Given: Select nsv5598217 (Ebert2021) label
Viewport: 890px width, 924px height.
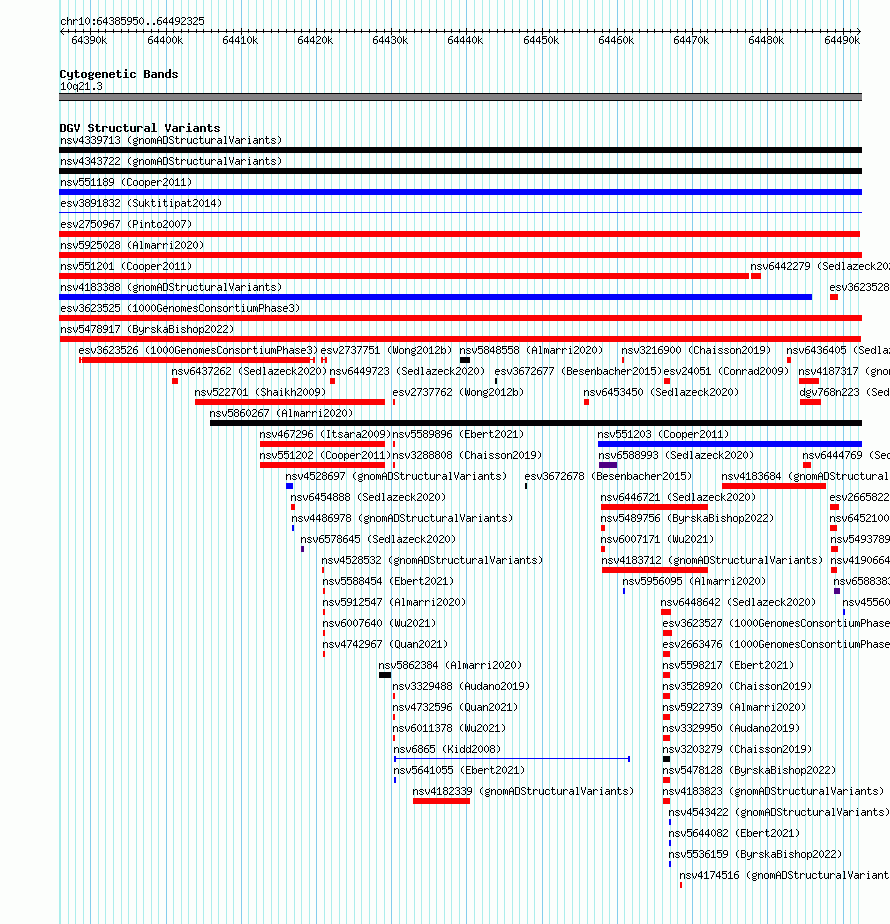Looking at the screenshot, I should [729, 666].
